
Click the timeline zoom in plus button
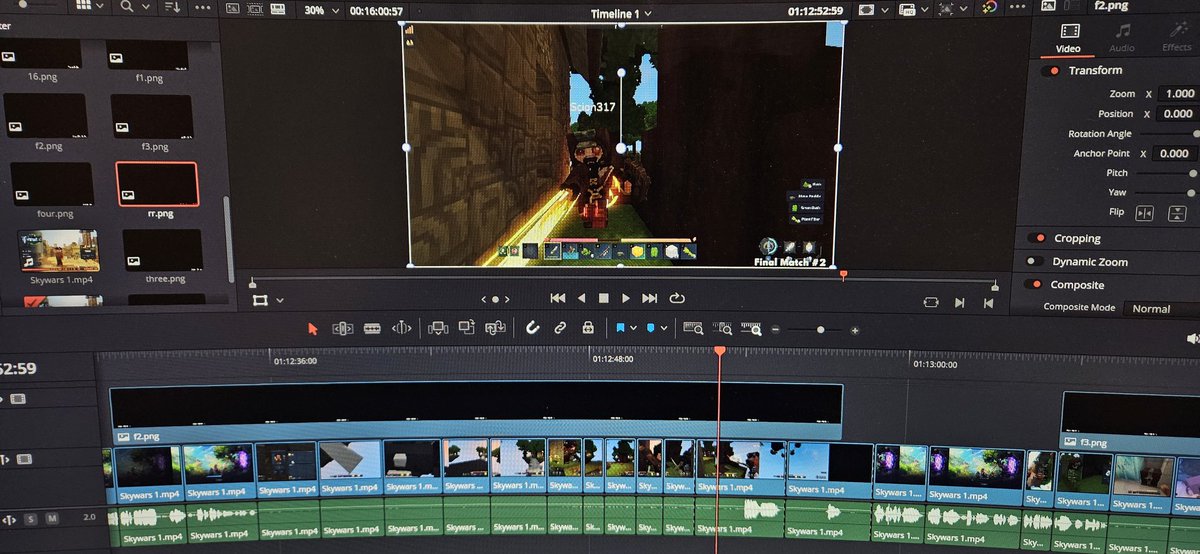[855, 330]
